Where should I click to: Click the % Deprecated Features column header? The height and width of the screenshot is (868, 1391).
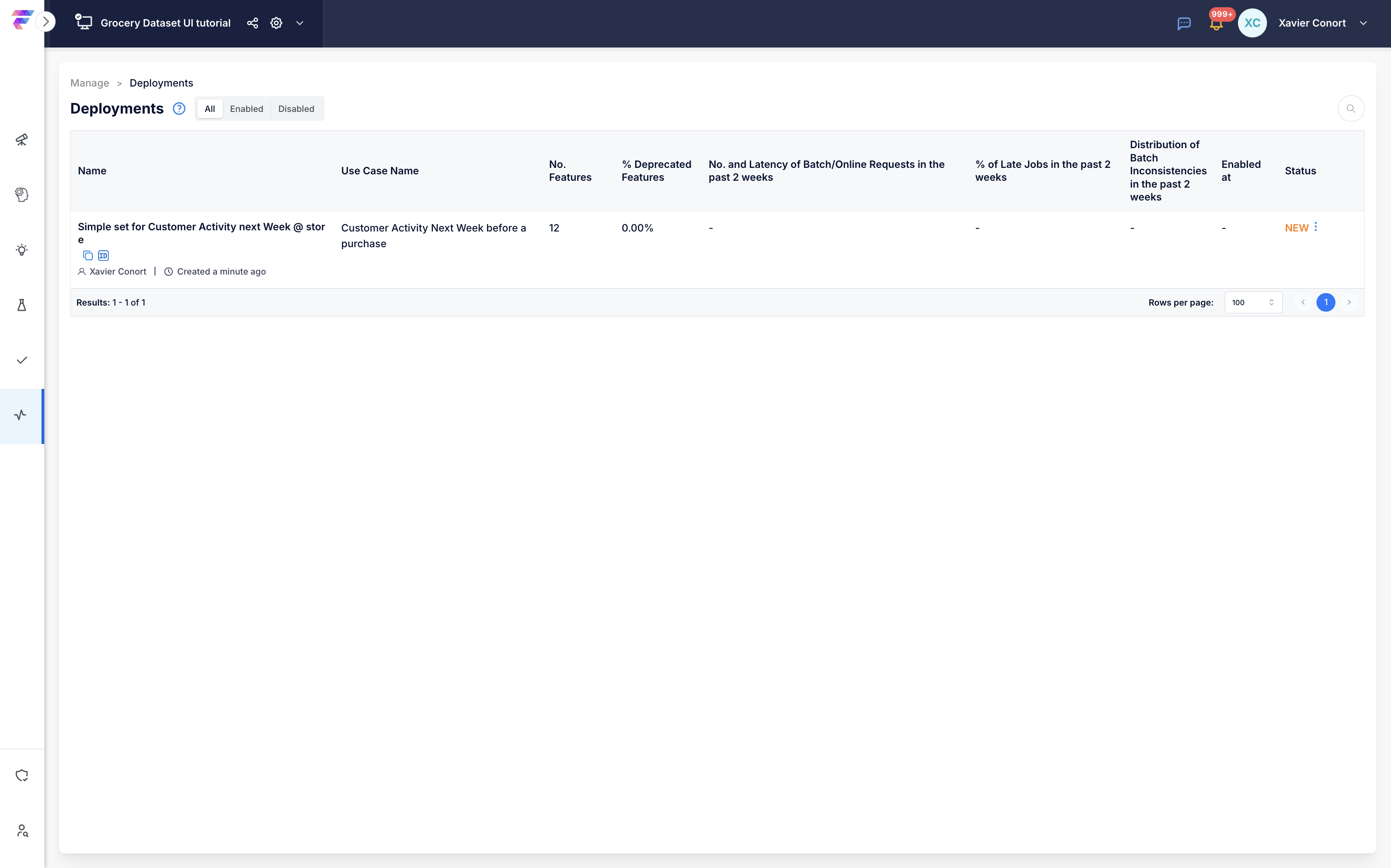[656, 171]
